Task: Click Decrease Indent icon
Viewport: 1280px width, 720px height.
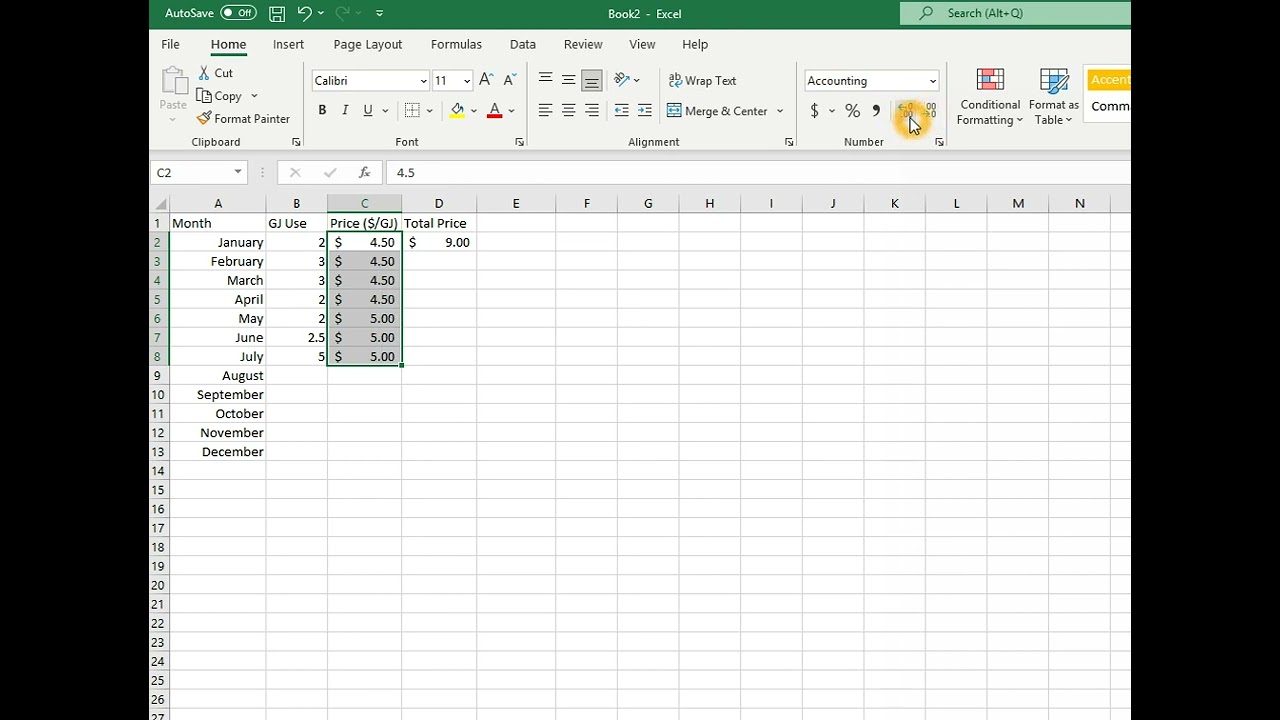Action: 621,111
